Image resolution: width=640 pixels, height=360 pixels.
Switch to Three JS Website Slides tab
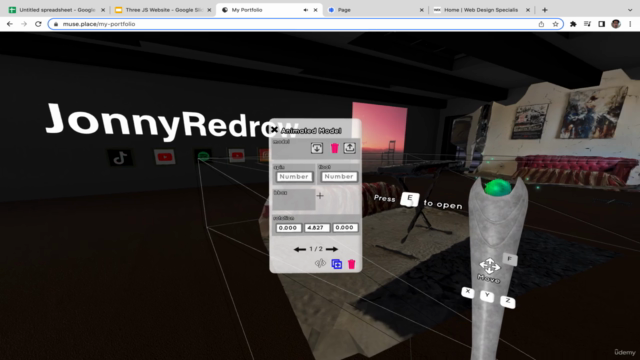click(163, 10)
